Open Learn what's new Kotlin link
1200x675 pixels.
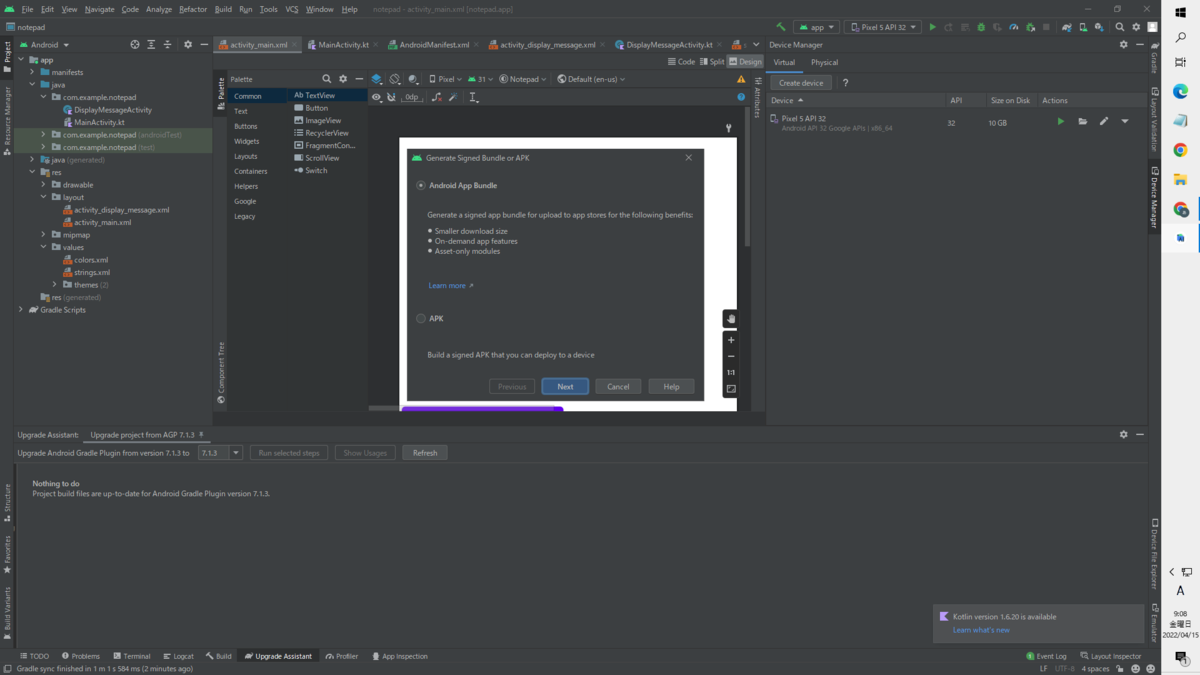coord(981,630)
